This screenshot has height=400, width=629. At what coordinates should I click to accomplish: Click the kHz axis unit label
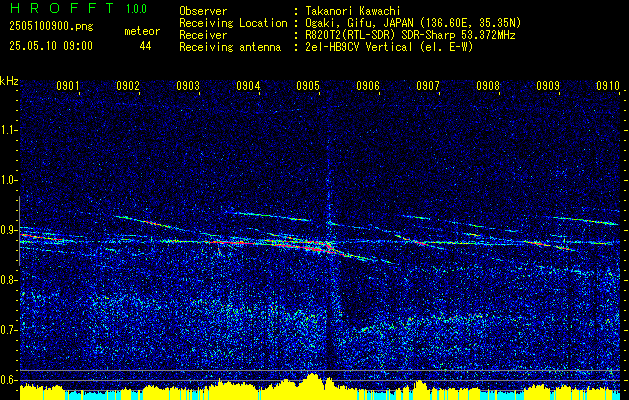[x=9, y=81]
